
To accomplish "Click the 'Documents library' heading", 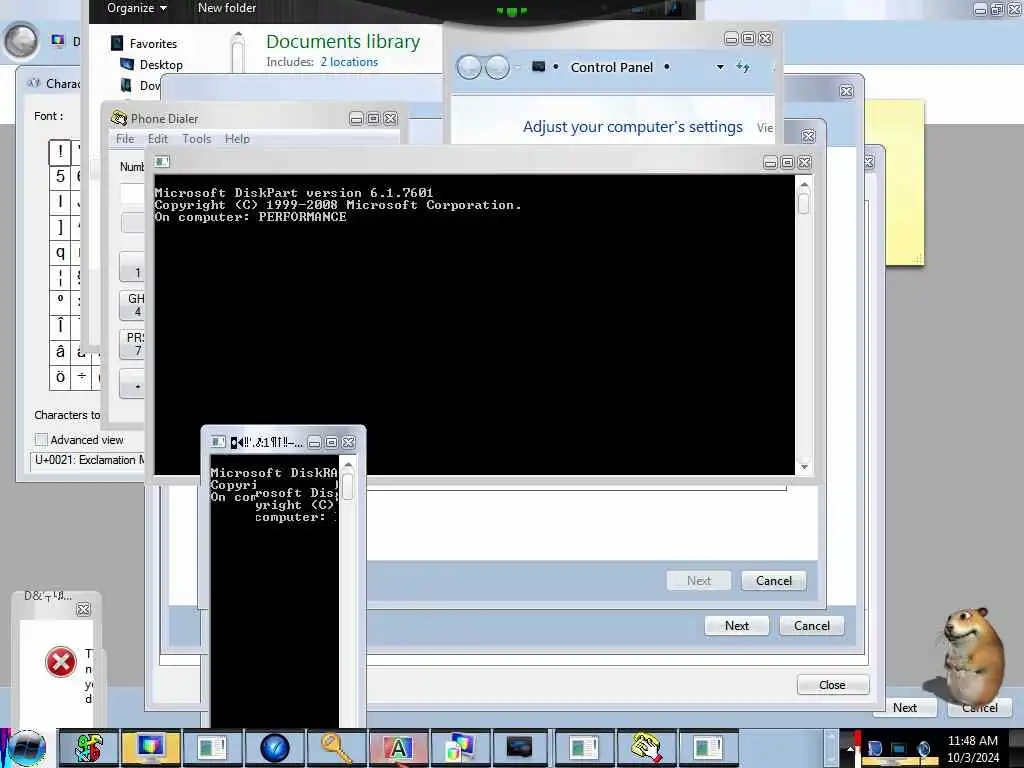I will (343, 41).
